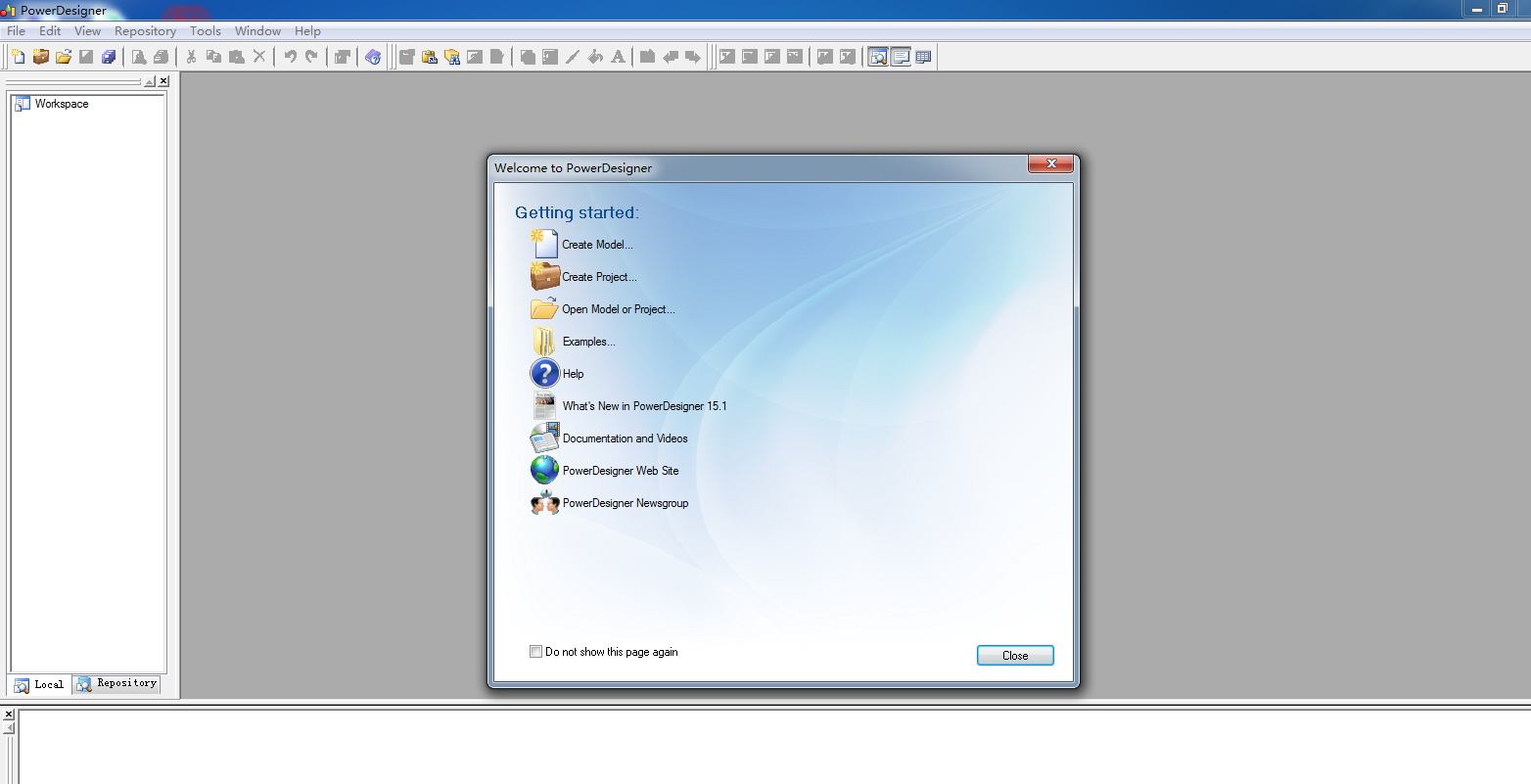The height and width of the screenshot is (784, 1531).
Task: Click the Delete X toolbar icon
Action: pyautogui.click(x=259, y=57)
